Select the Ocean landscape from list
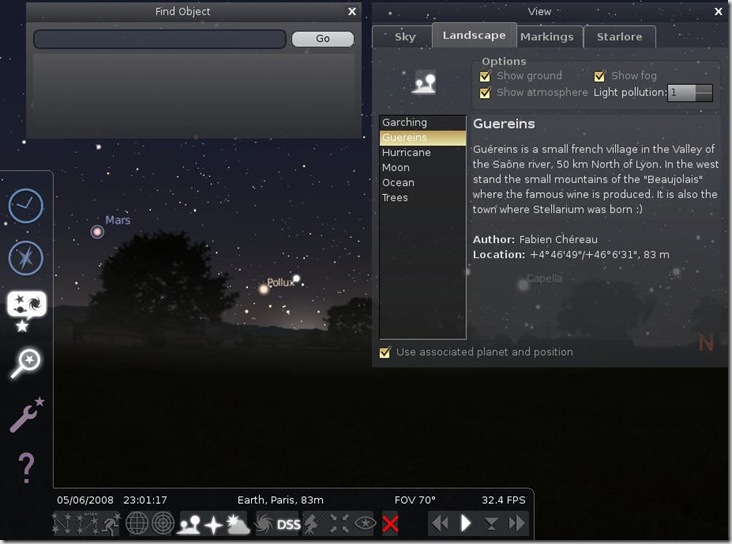 coord(398,183)
